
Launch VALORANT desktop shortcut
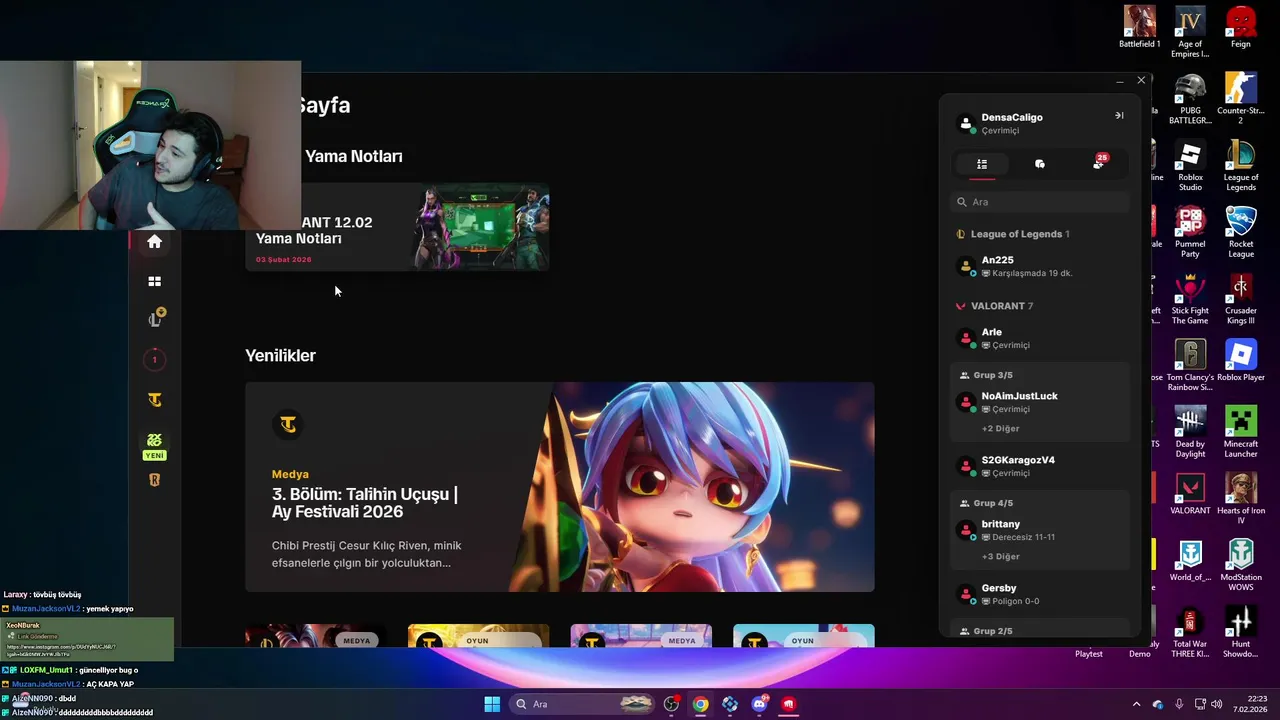point(1190,494)
